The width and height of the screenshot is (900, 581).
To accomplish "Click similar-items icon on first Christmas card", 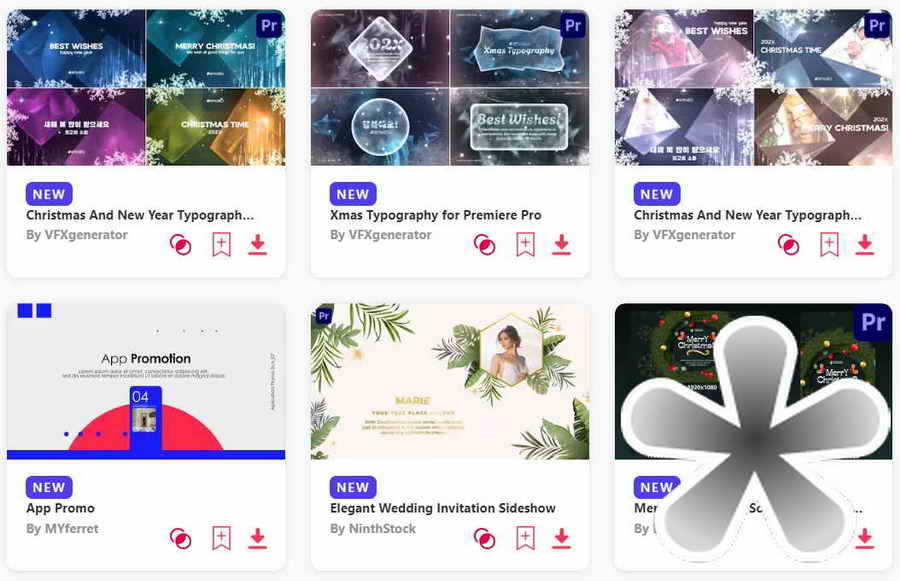I will pyautogui.click(x=180, y=245).
